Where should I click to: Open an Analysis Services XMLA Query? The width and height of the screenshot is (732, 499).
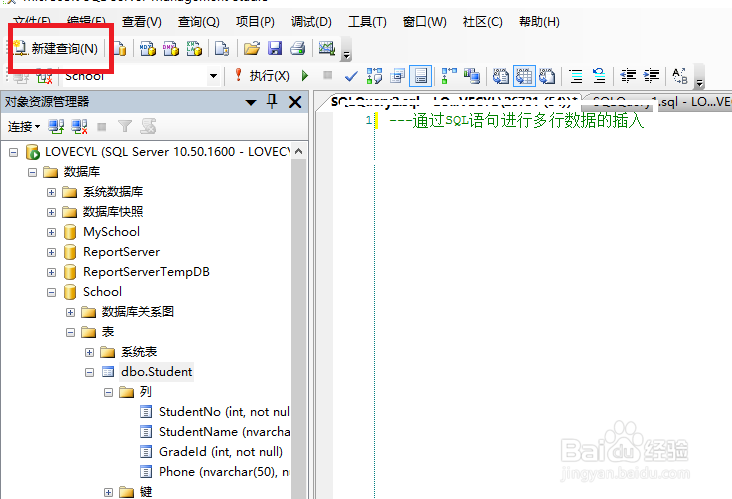[194, 48]
